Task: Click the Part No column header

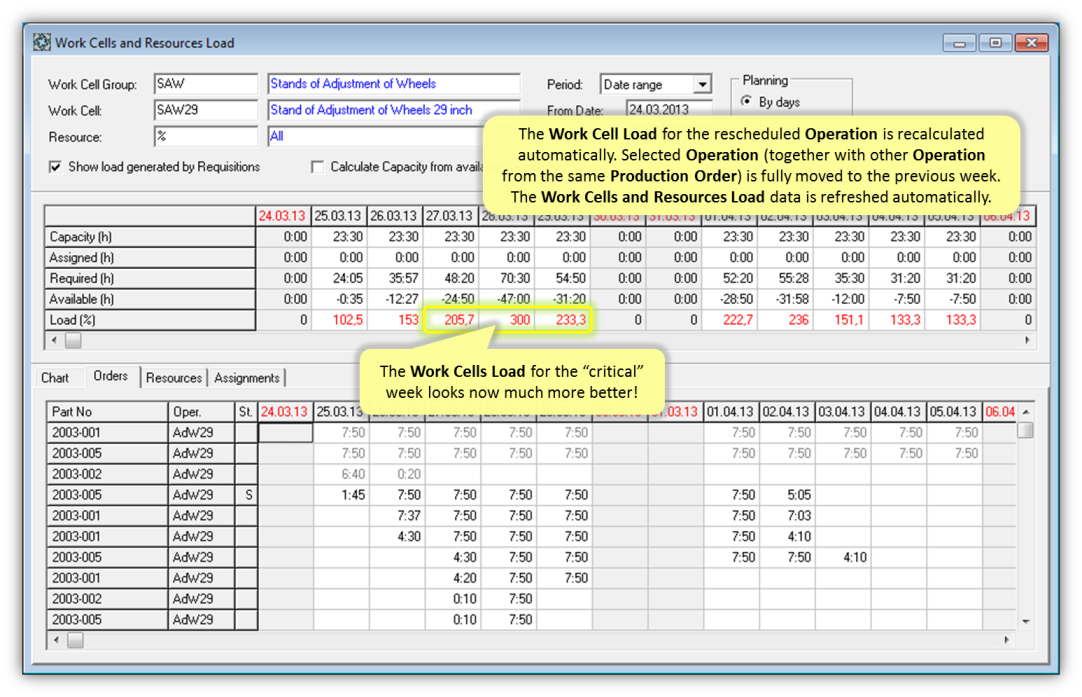Action: tap(107, 412)
